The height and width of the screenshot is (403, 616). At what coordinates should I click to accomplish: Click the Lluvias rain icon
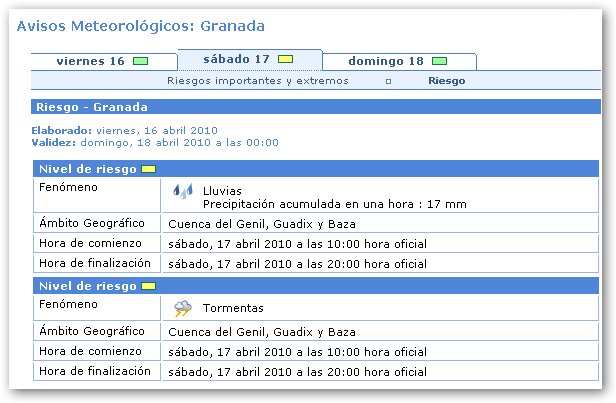click(182, 190)
